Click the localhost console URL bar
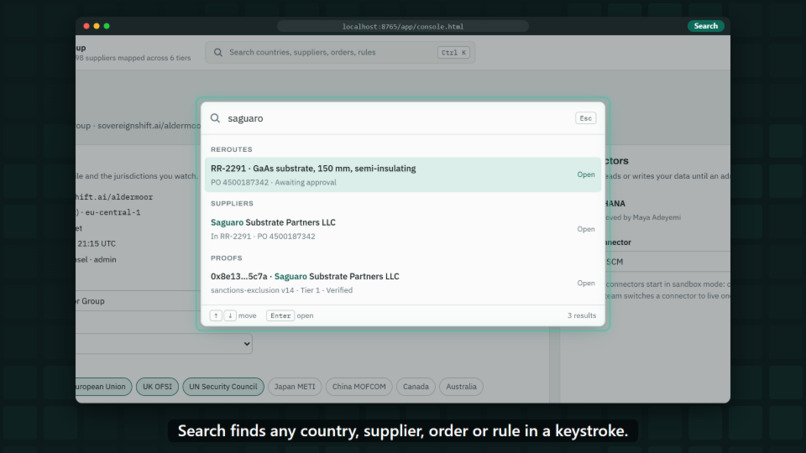The width and height of the screenshot is (806, 453). click(402, 26)
